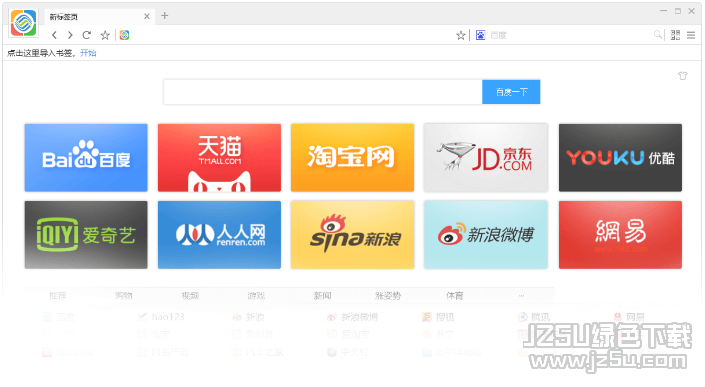Go back with the back arrow
The image size is (705, 387).
(54, 35)
